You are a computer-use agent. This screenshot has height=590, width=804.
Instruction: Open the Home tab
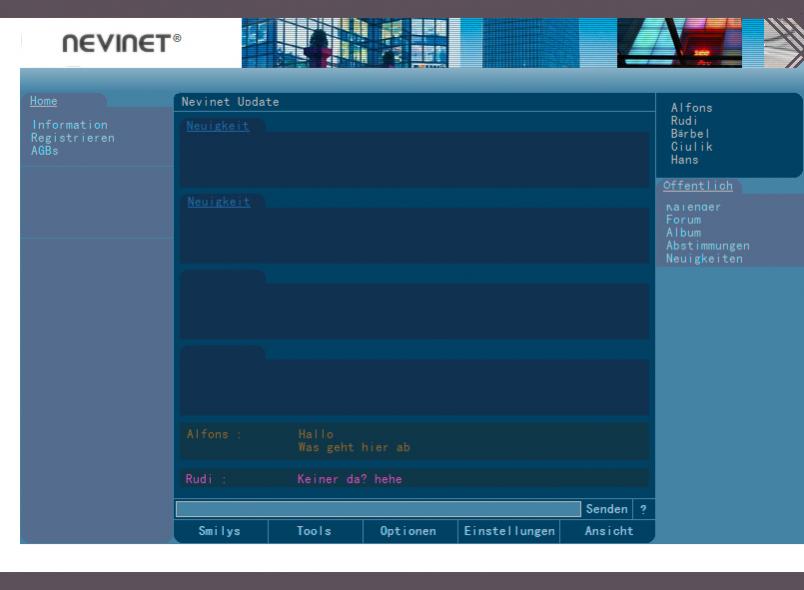tap(44, 101)
